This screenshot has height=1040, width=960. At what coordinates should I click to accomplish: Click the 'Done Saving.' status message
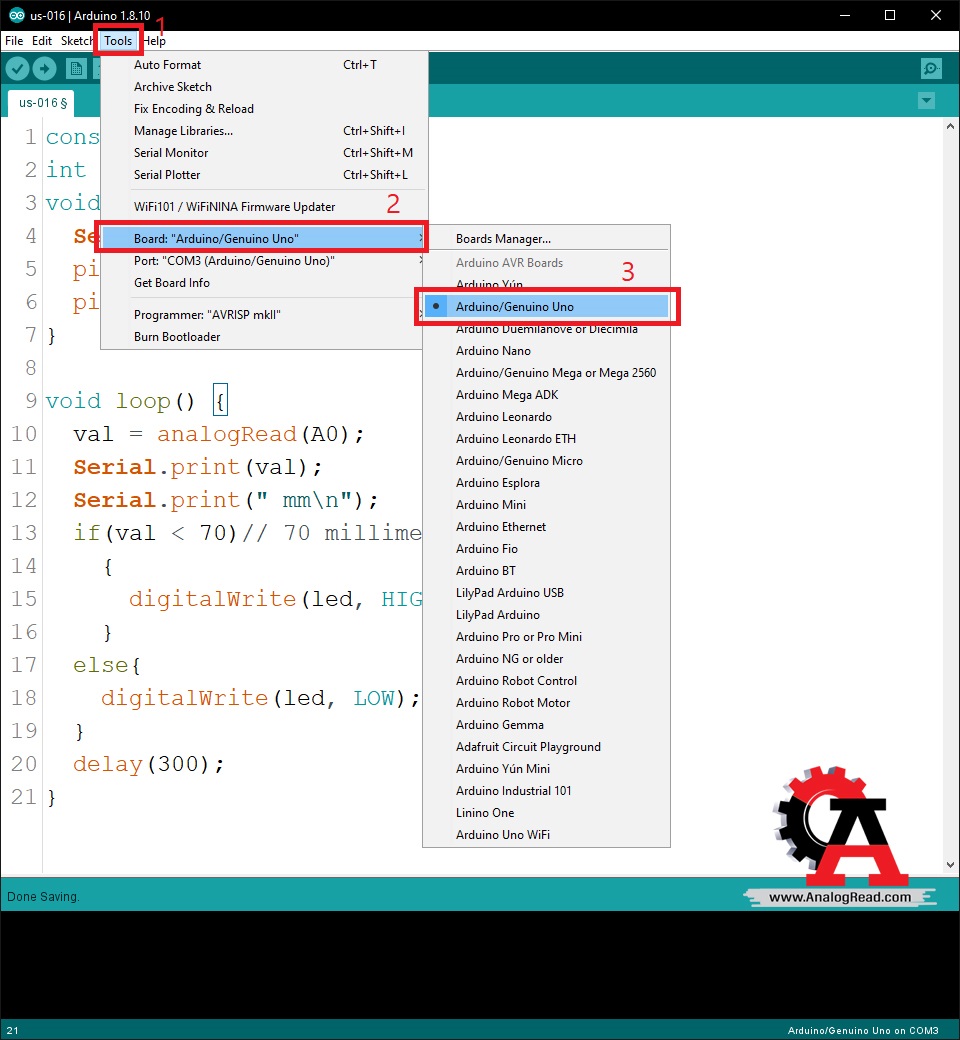point(43,897)
